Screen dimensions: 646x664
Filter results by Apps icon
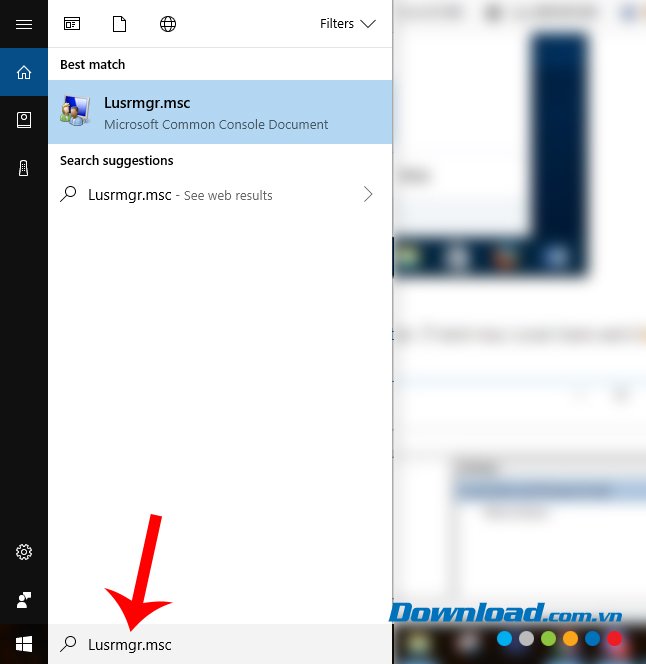(72, 24)
